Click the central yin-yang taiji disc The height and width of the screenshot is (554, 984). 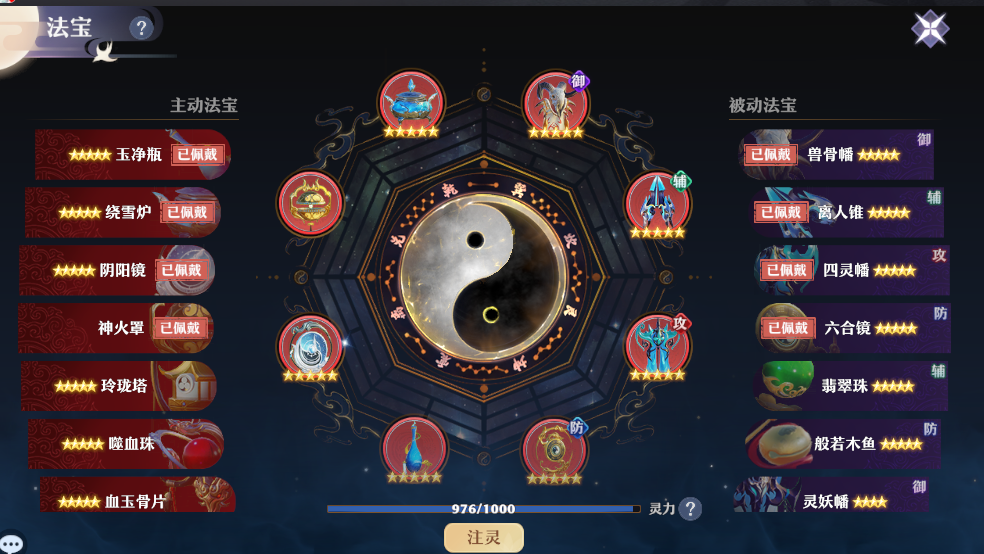coord(483,277)
